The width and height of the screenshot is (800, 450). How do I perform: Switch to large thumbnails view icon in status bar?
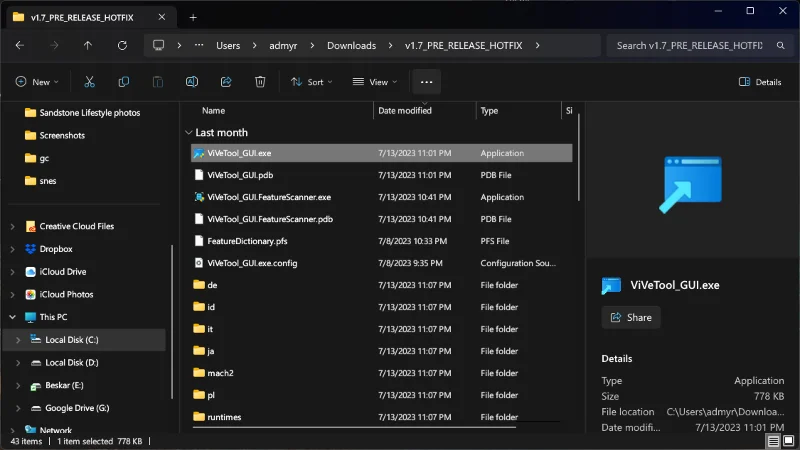click(x=789, y=441)
